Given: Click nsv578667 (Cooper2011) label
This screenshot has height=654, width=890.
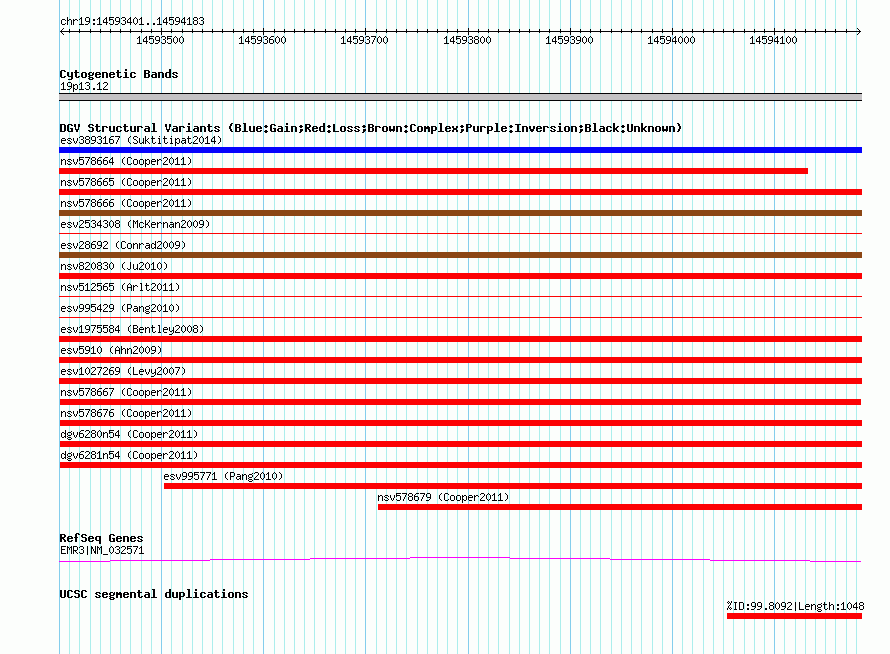Looking at the screenshot, I should (126, 392).
